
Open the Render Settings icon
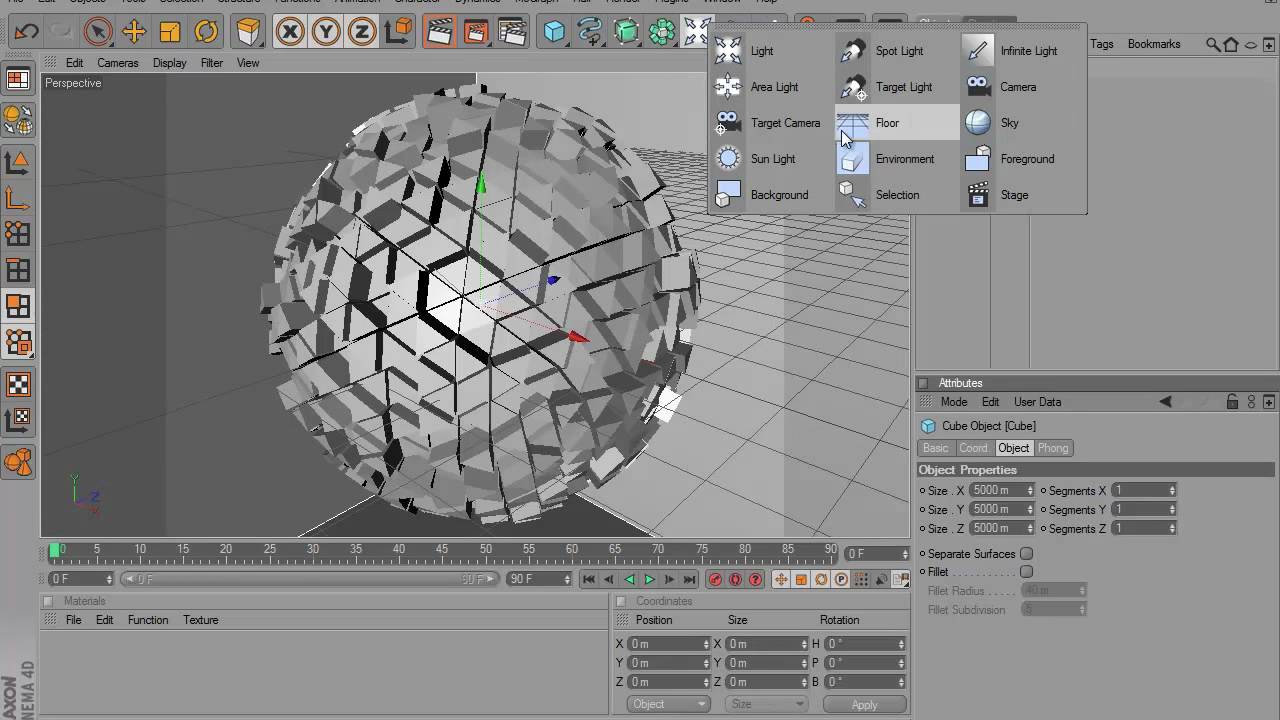click(511, 32)
